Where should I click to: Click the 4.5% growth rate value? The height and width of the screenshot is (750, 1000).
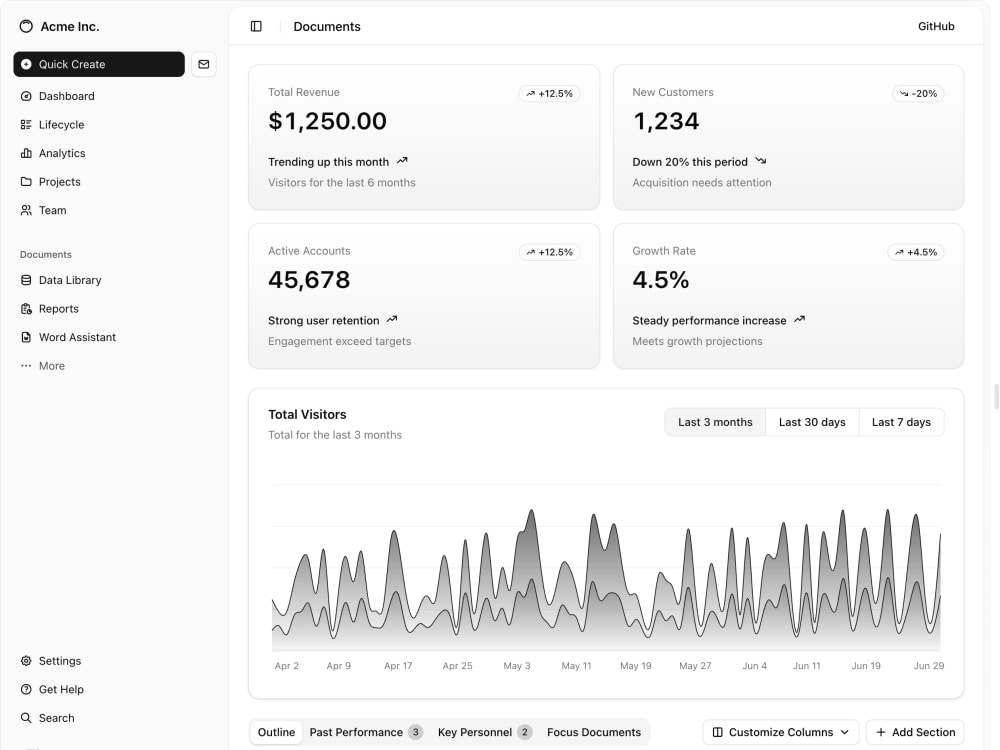[x=661, y=280]
